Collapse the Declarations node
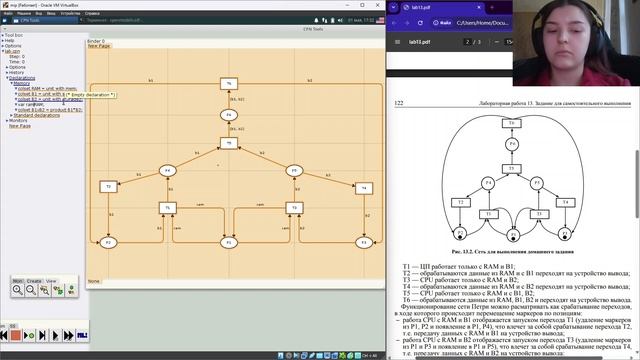Screen dimensions: 640x360 coord(7,78)
